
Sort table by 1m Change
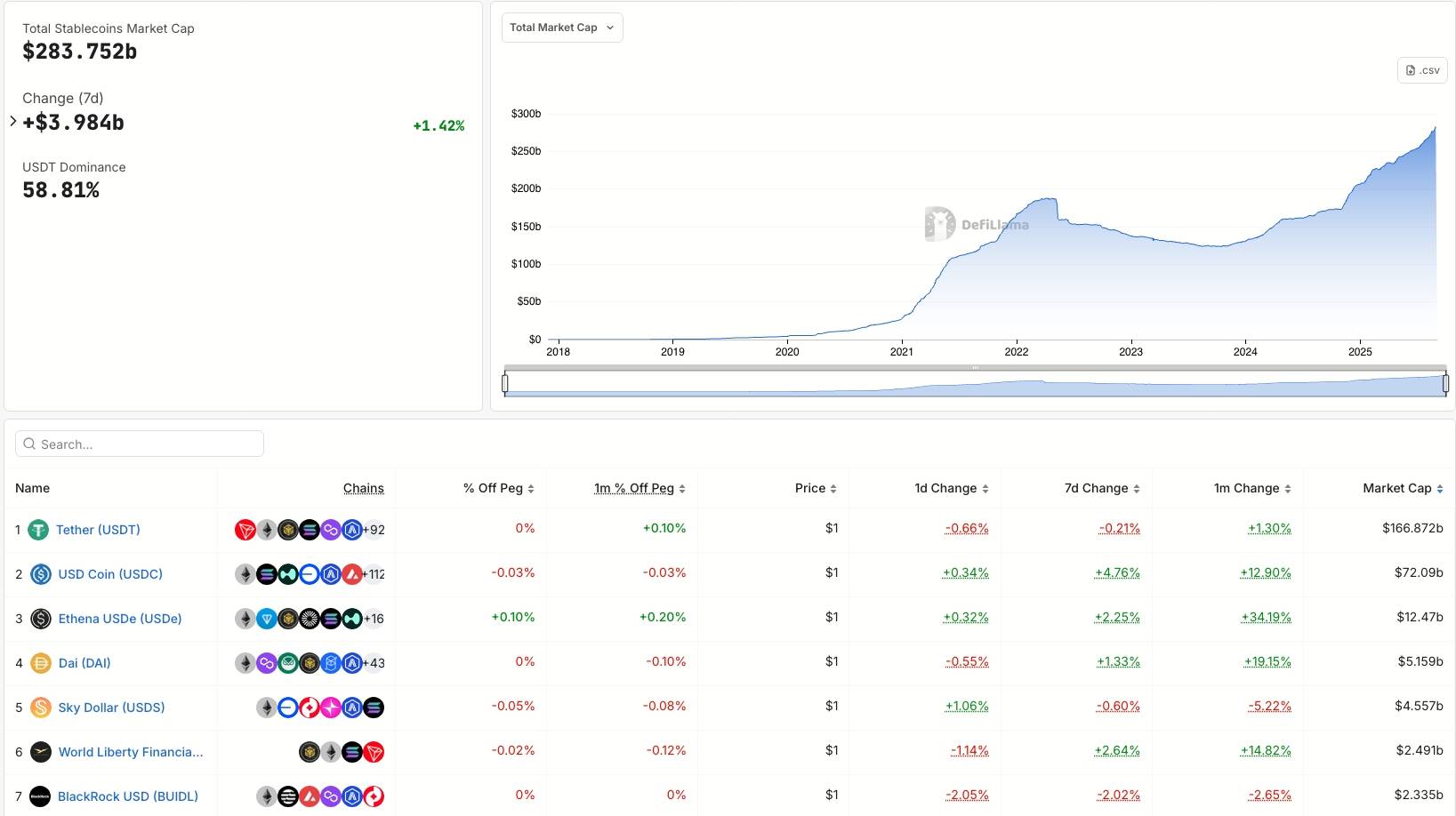(1252, 488)
